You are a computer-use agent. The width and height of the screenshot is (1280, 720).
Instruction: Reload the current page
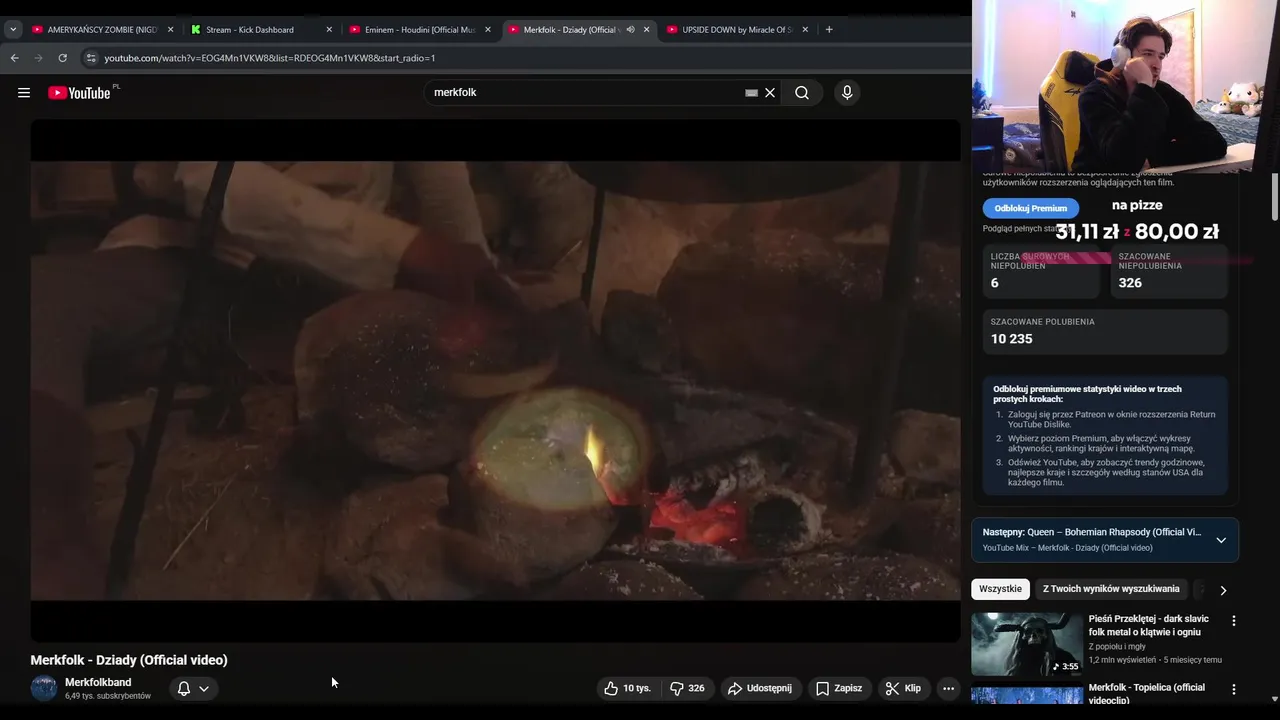[x=62, y=58]
